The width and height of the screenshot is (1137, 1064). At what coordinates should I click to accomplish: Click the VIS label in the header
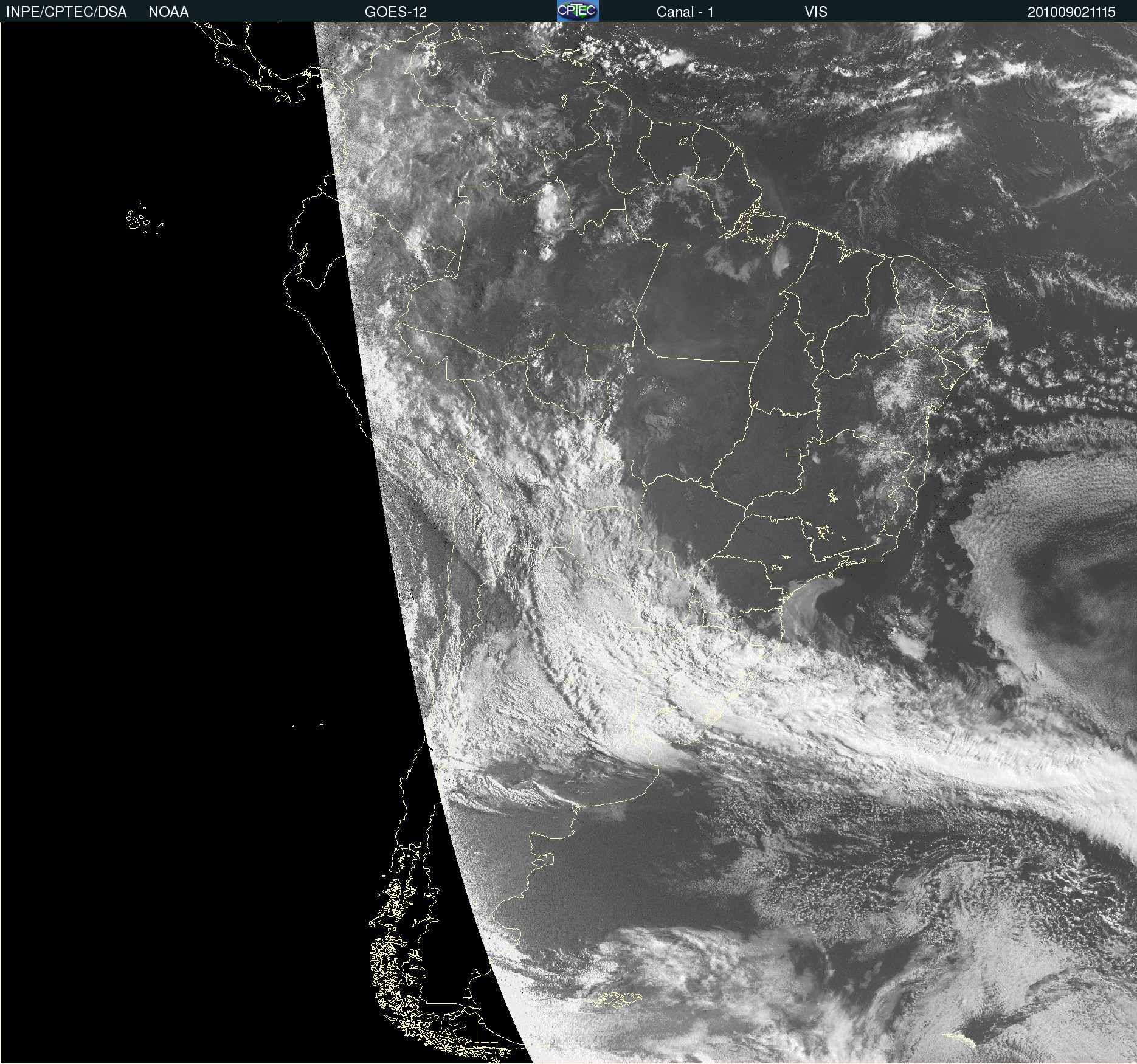click(x=816, y=12)
